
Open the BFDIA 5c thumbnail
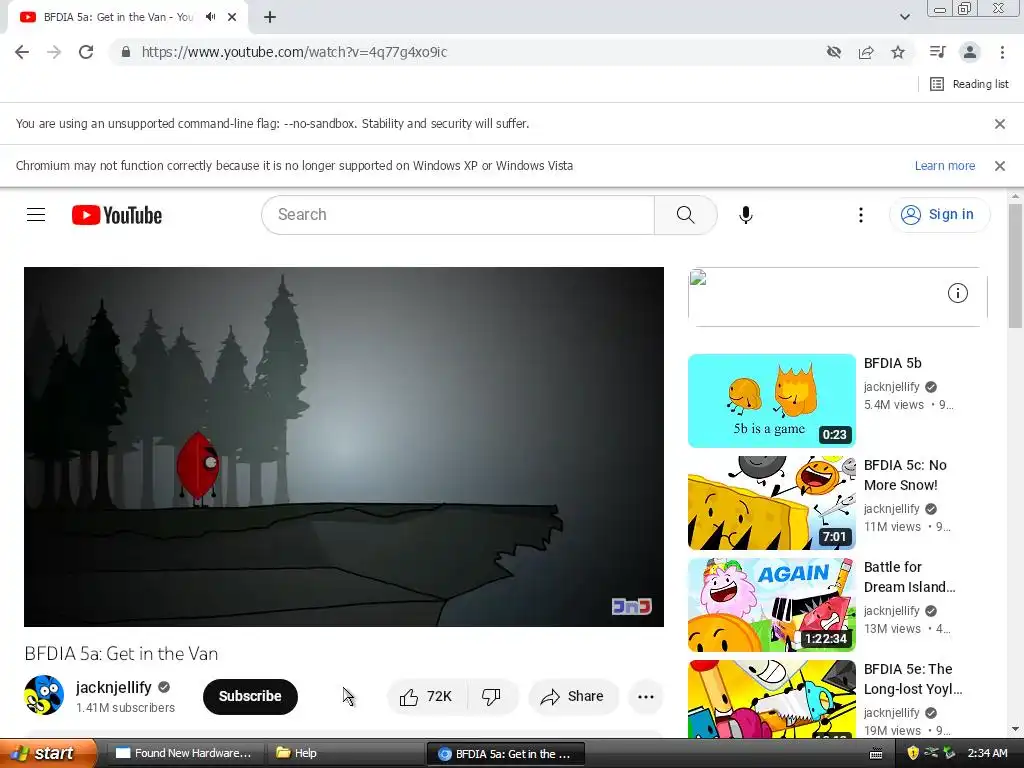[771, 503]
